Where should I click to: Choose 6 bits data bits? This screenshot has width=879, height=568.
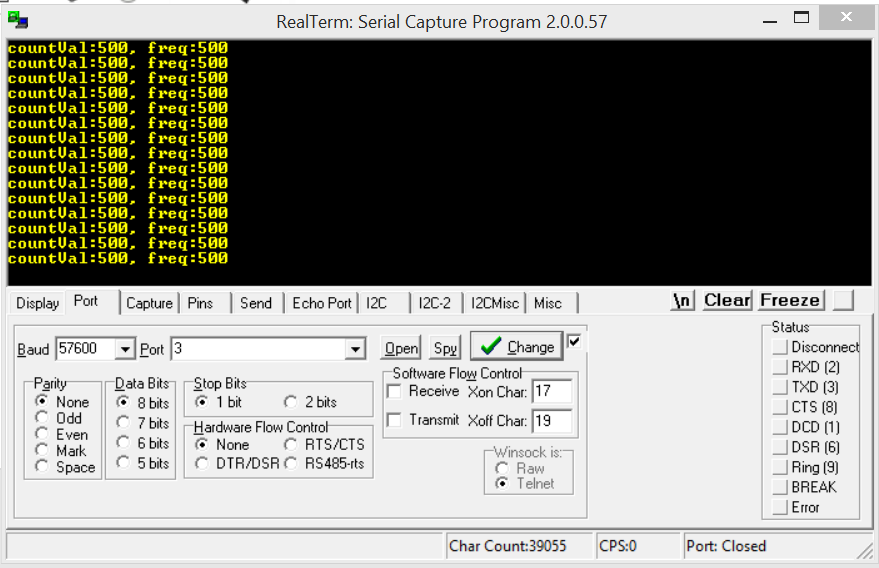pyautogui.click(x=142, y=443)
